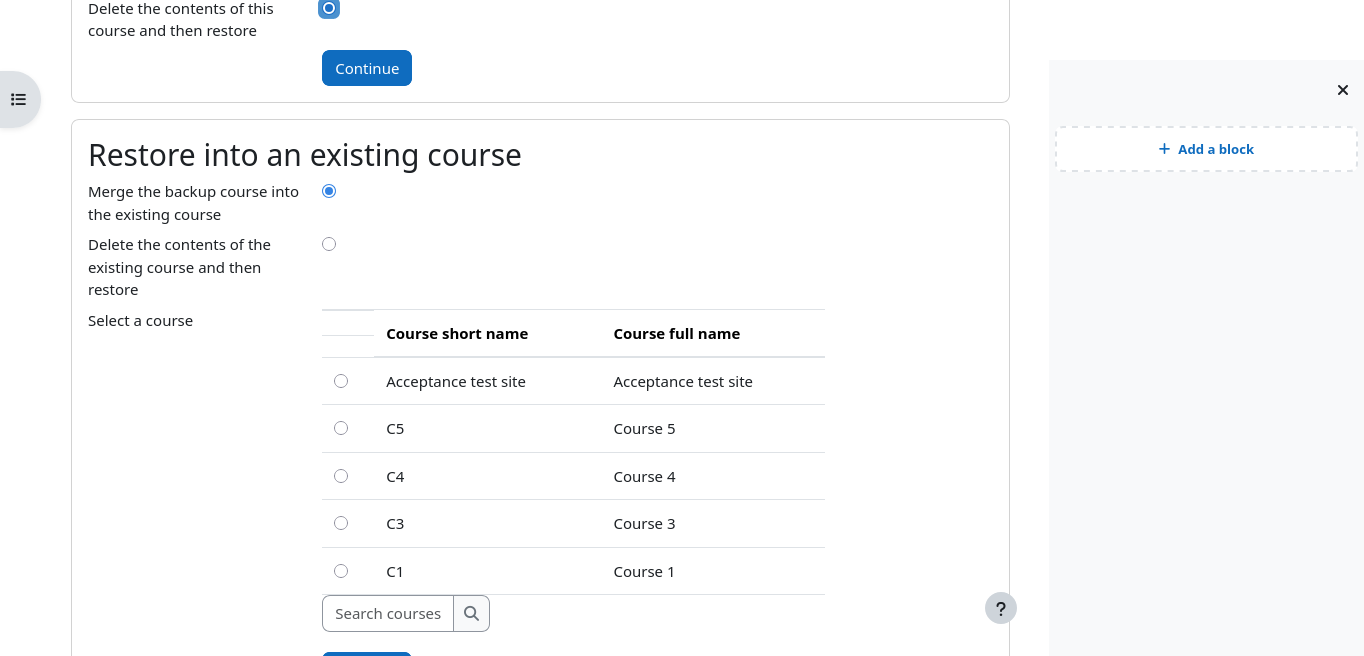1364x656 pixels.
Task: Click the 'Acceptance test site' short name cell
Action: pos(456,382)
